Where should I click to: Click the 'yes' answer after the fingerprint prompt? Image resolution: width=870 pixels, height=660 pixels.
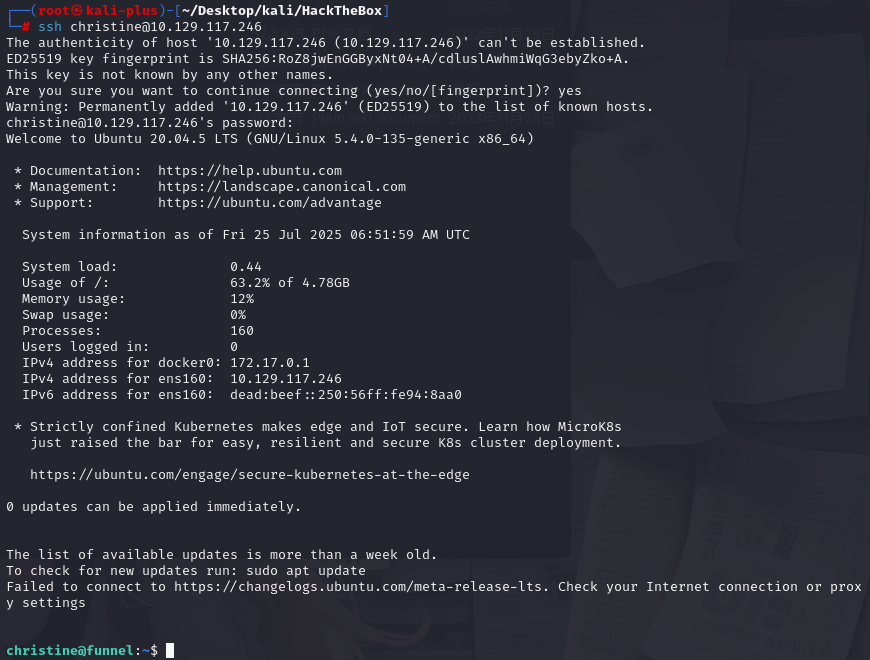[570, 91]
